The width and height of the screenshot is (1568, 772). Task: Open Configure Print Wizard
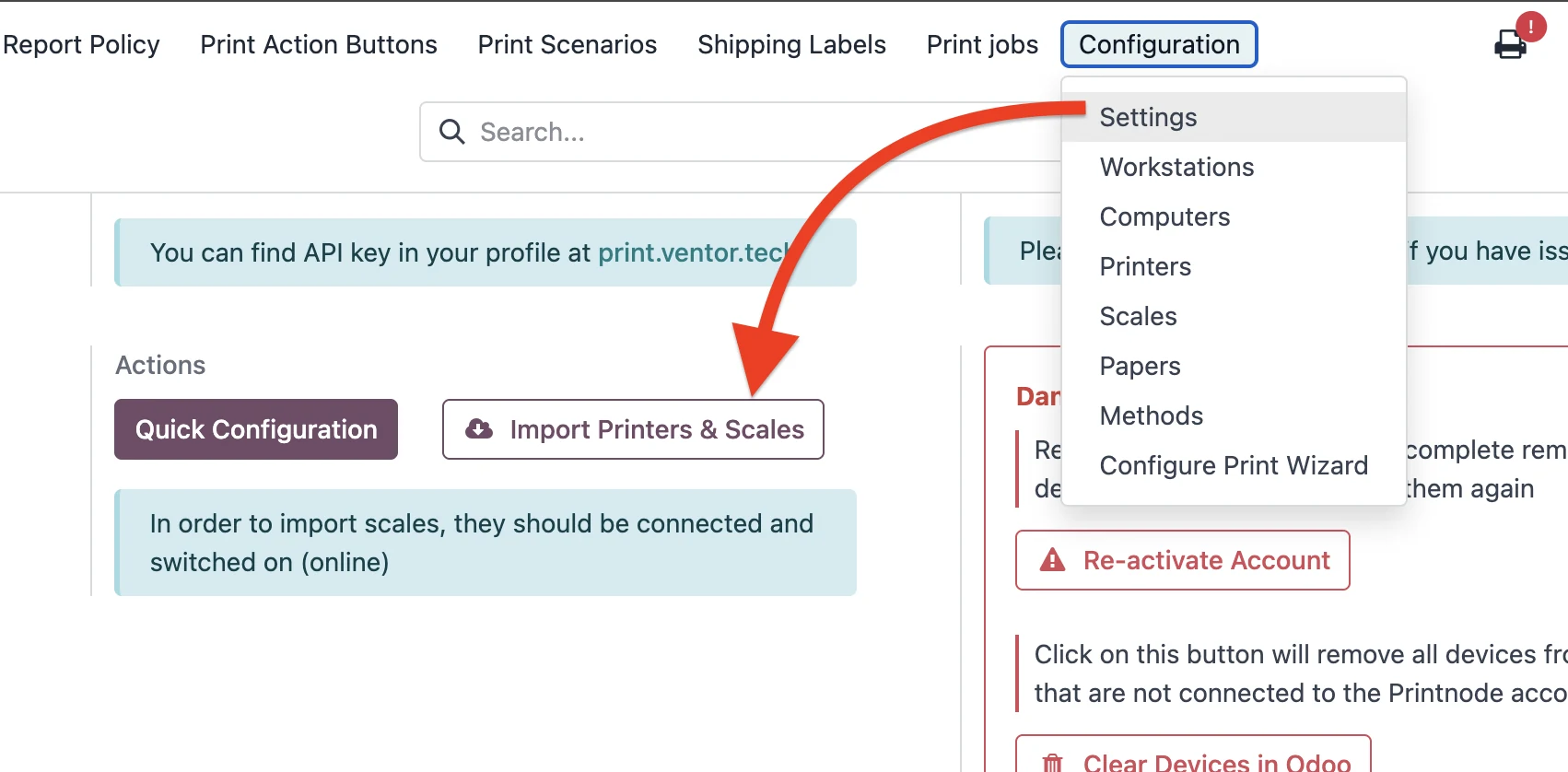click(1234, 465)
